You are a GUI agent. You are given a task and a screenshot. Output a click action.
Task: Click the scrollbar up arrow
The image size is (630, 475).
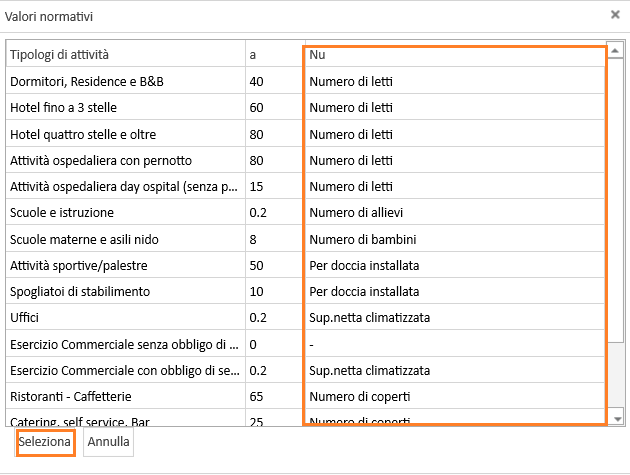(615, 50)
